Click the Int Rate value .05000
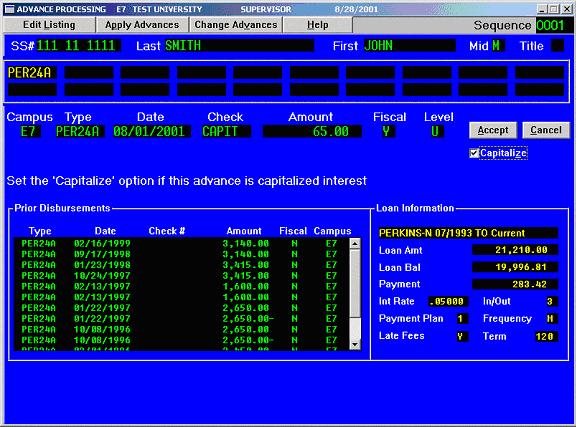This screenshot has width=576, height=427. click(x=448, y=301)
